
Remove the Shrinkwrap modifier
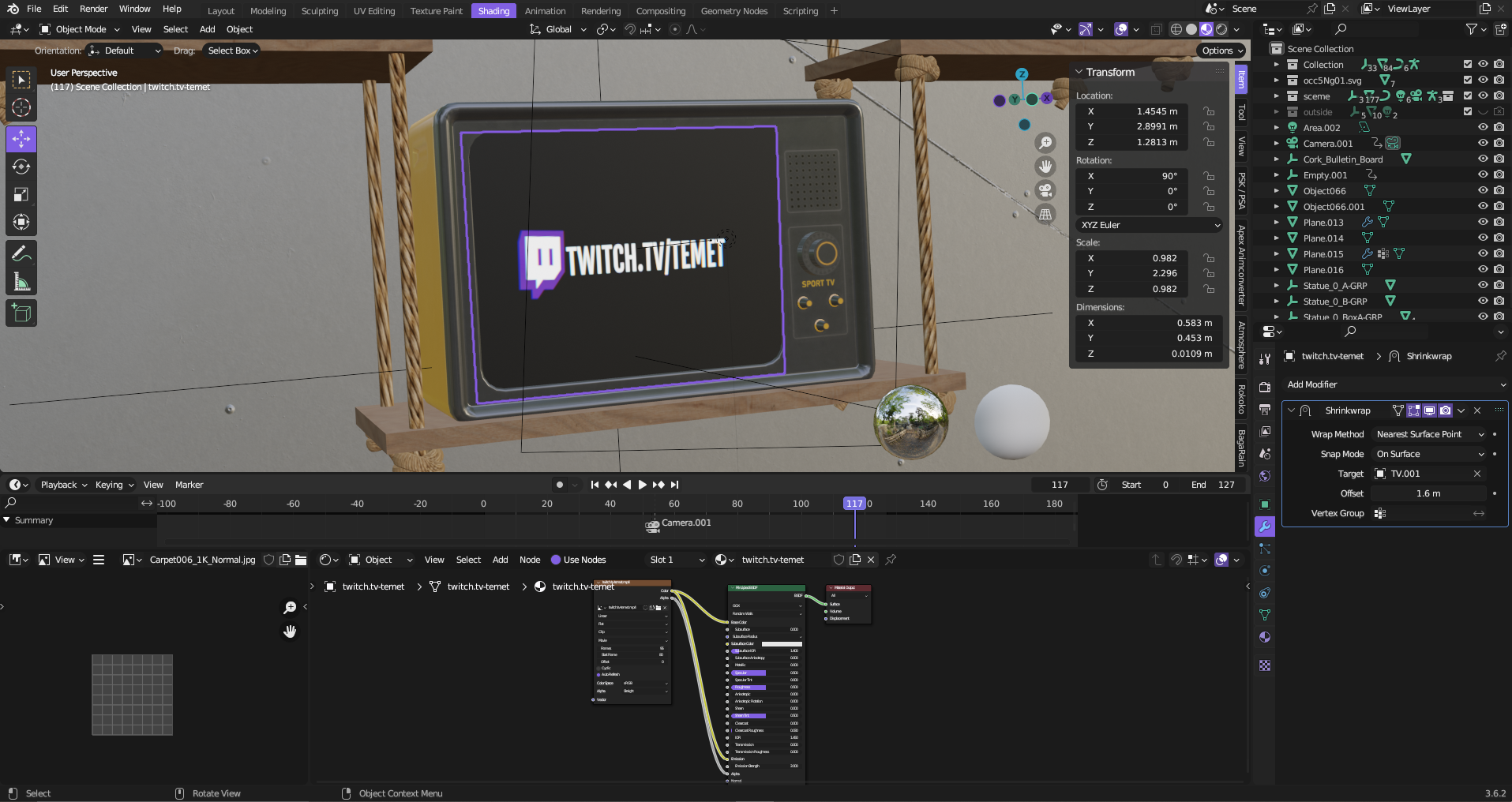point(1477,410)
